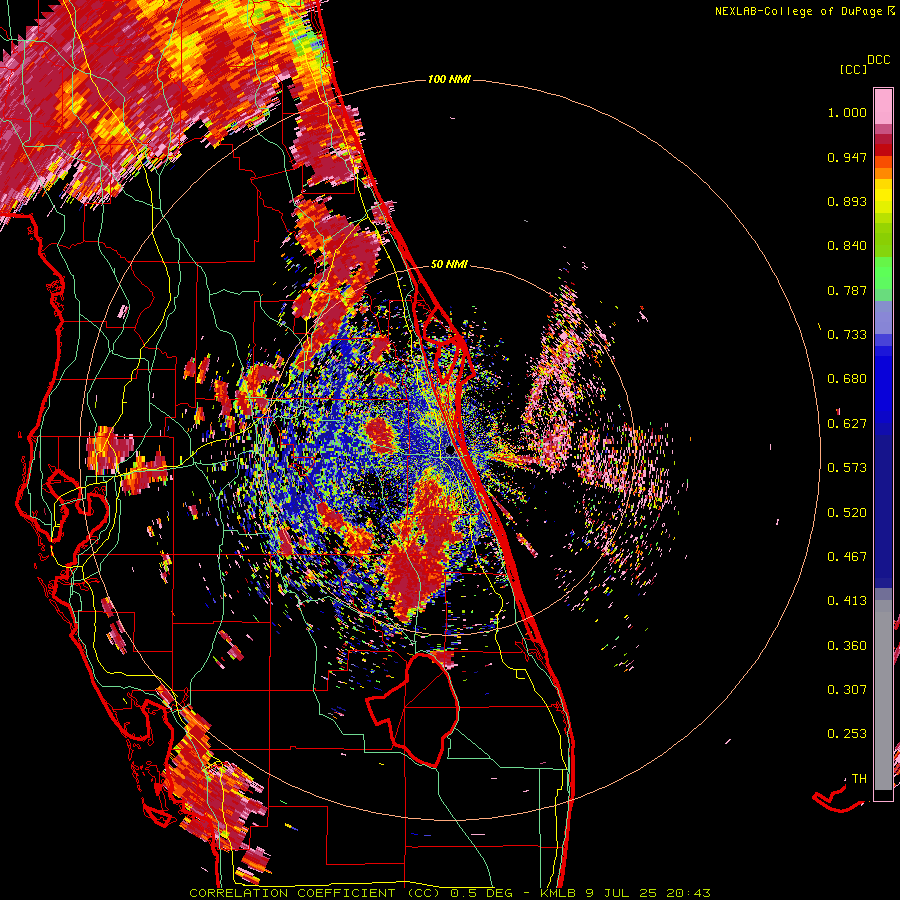Click the 50 NMI range ring label
Screen dimensions: 900x900
point(449,265)
